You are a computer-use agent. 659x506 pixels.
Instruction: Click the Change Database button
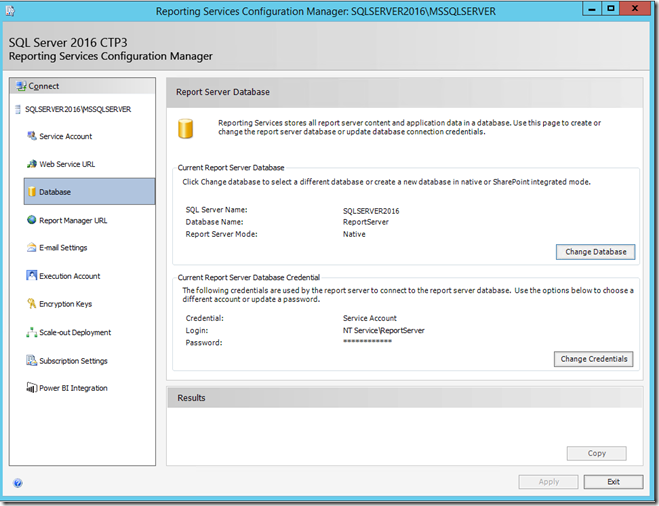(595, 252)
